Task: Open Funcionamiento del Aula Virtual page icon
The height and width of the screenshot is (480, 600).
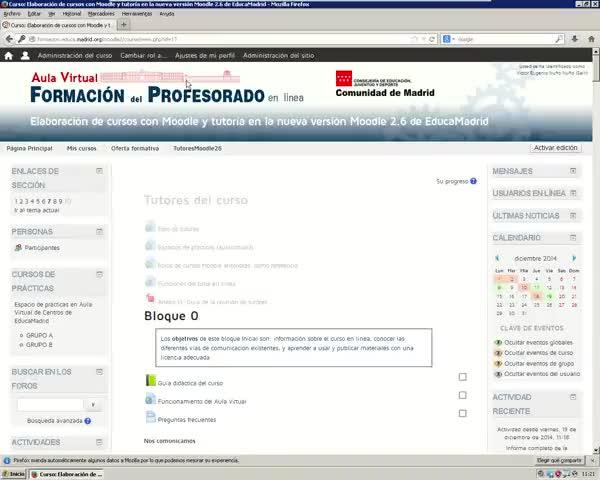Action: (x=151, y=399)
